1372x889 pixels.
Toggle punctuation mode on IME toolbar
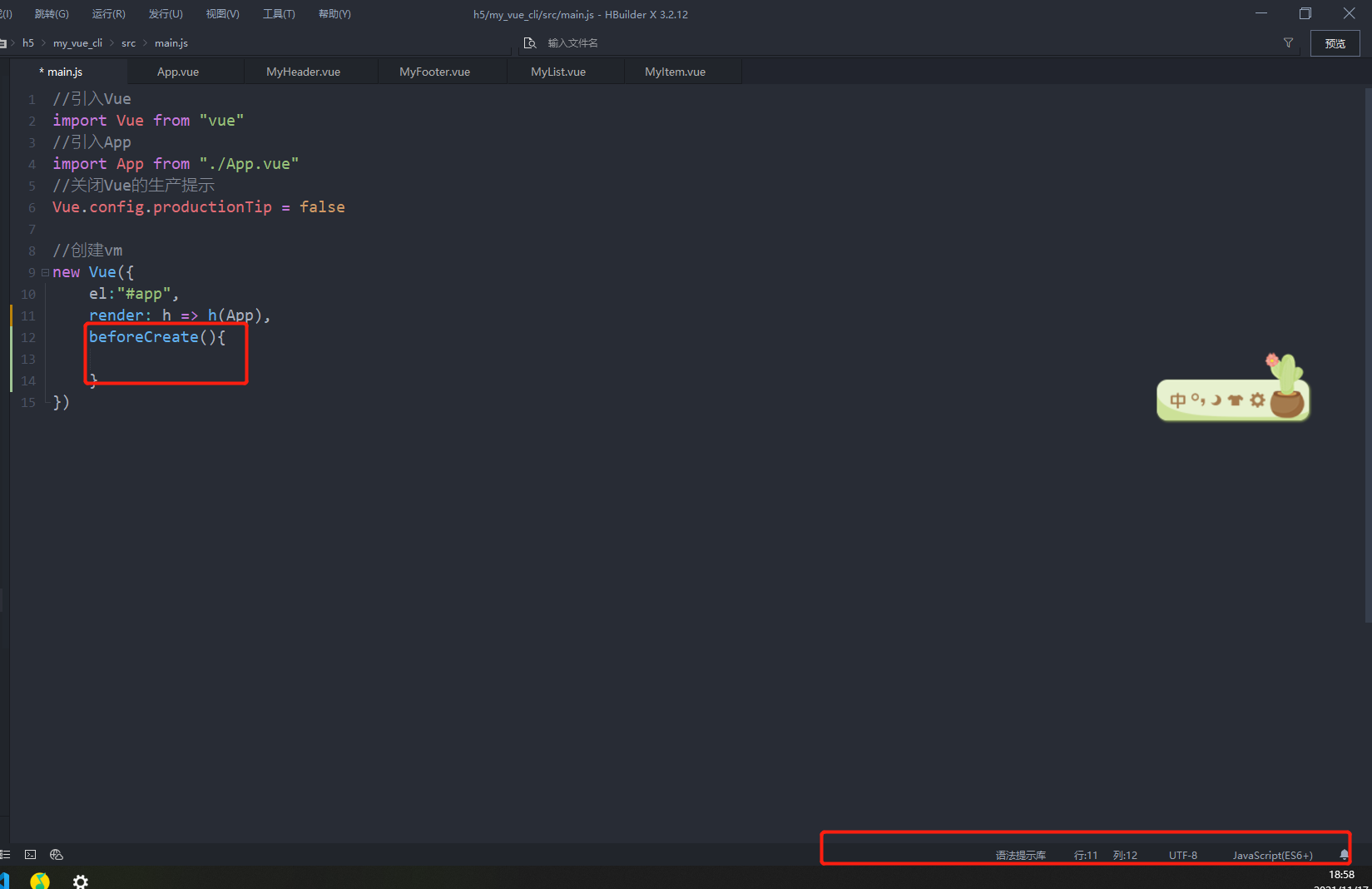[1198, 400]
